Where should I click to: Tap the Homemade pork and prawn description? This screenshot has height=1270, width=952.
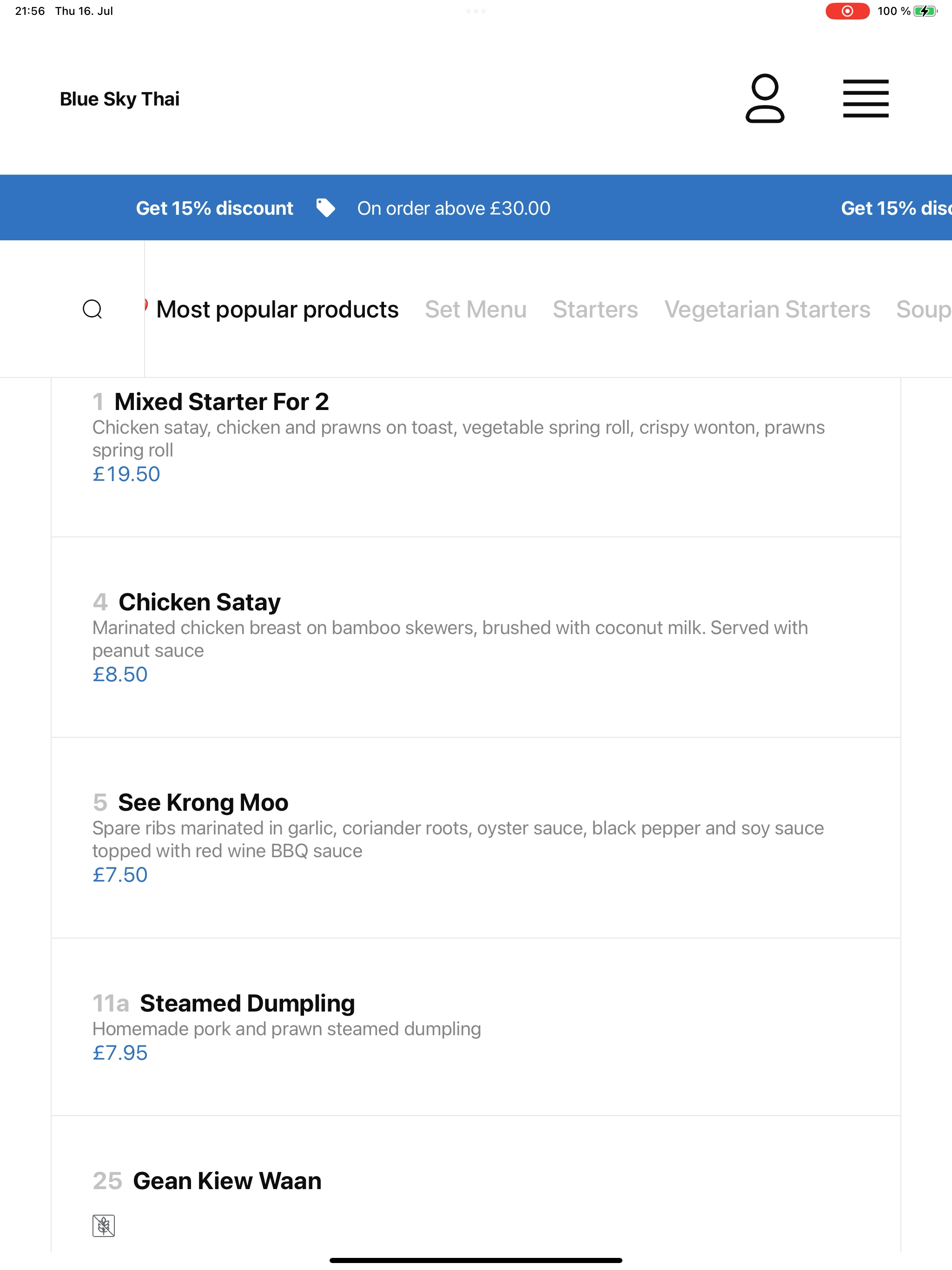[x=286, y=1029]
